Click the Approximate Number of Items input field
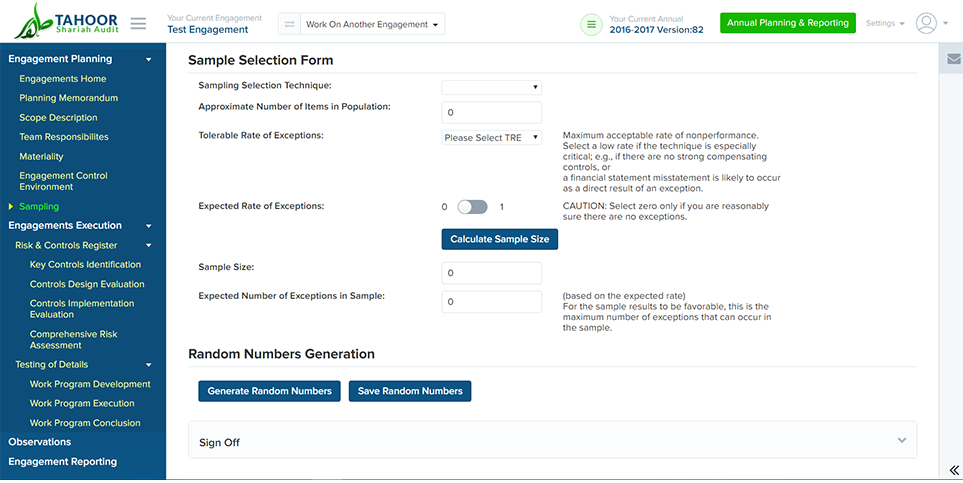Viewport: 963px width, 483px height. point(491,112)
